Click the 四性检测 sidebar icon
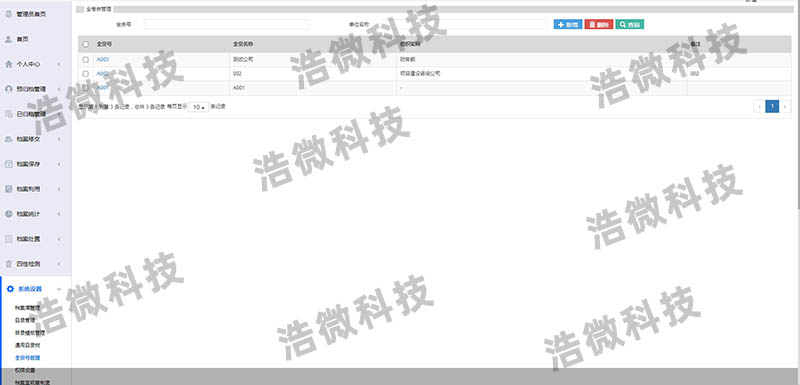The image size is (800, 385). [8, 264]
